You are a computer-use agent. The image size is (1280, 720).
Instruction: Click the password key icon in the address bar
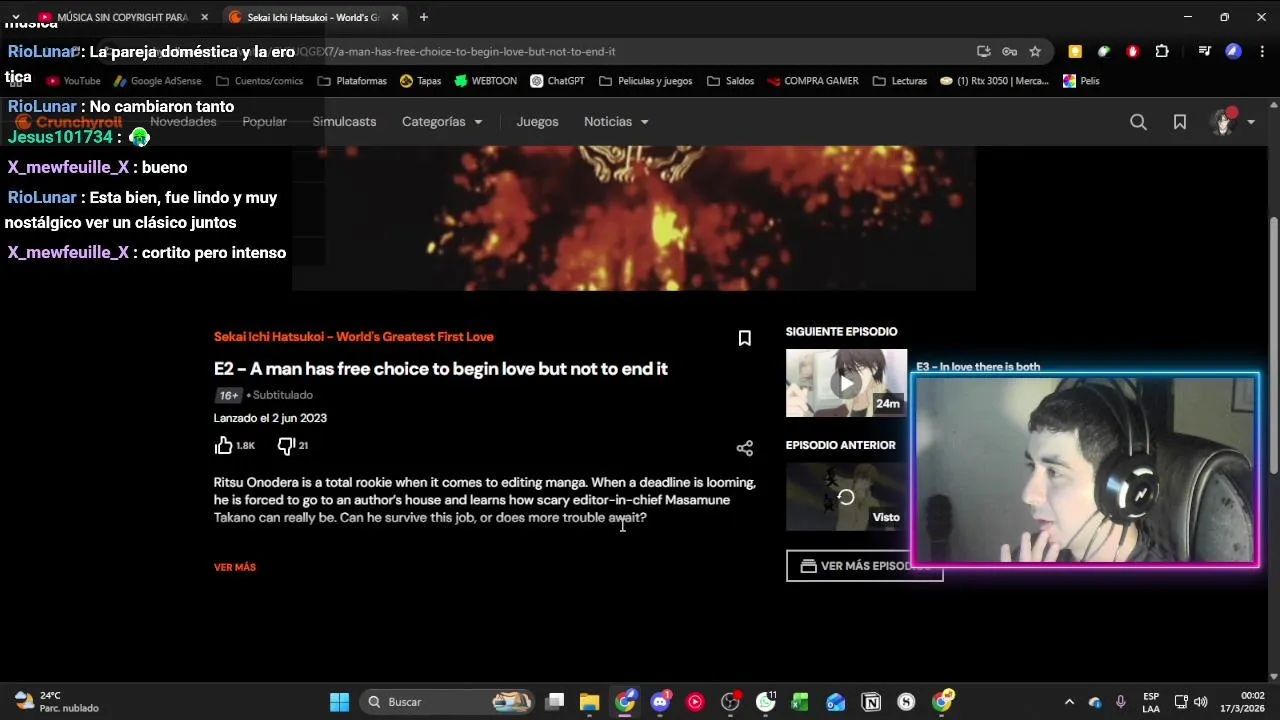(1010, 51)
